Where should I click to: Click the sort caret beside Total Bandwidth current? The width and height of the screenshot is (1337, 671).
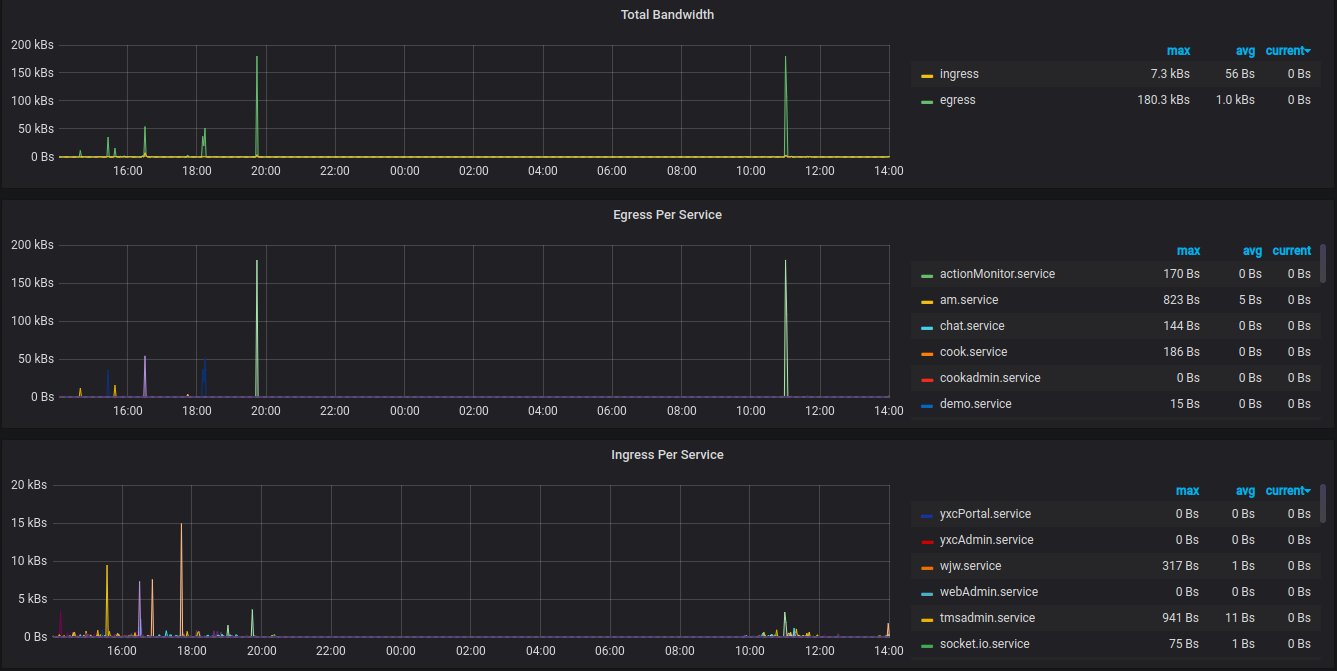click(x=1308, y=51)
